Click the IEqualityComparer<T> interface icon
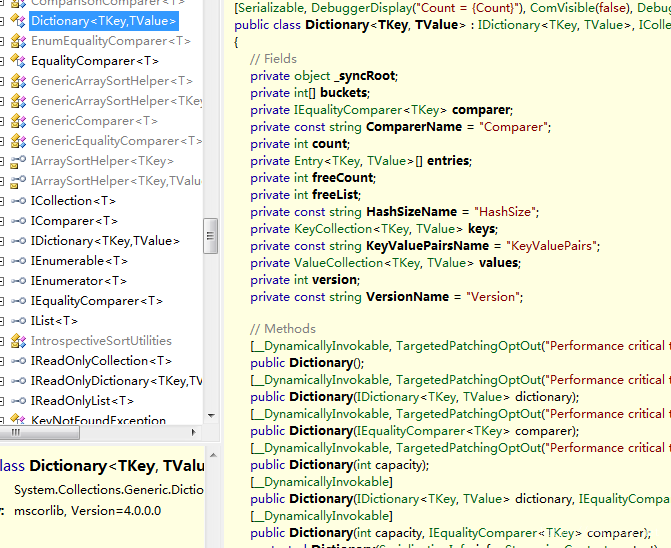Screen dimensions: 671x548 (18, 301)
